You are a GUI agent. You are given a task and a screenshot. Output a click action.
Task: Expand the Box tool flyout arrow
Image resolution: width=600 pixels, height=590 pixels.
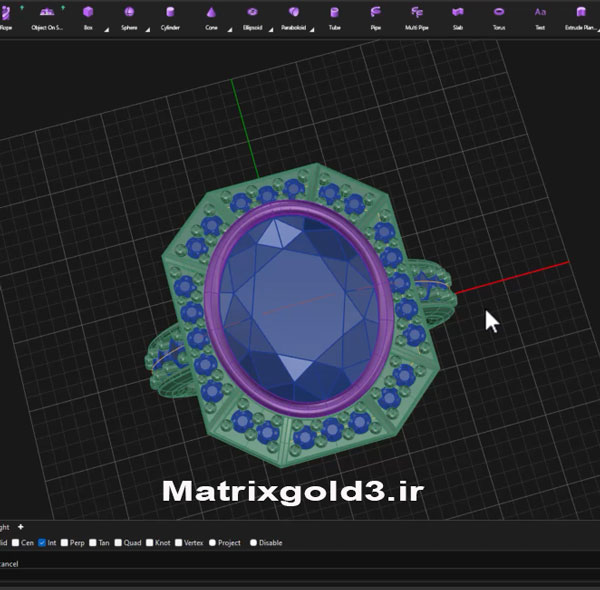click(107, 30)
